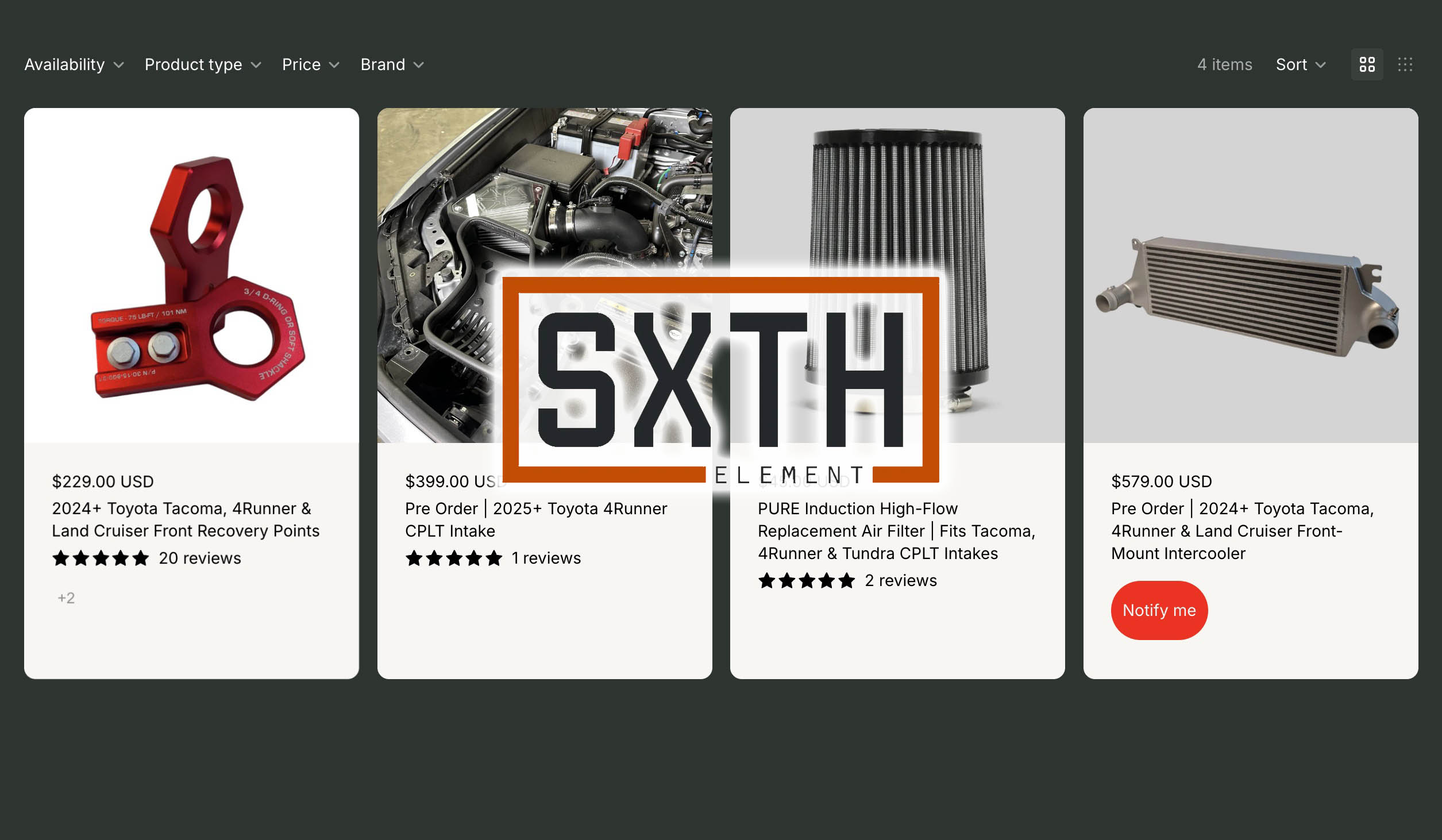Click the +2 more color variants indicator
Image resolution: width=1442 pixels, height=840 pixels.
tap(66, 598)
